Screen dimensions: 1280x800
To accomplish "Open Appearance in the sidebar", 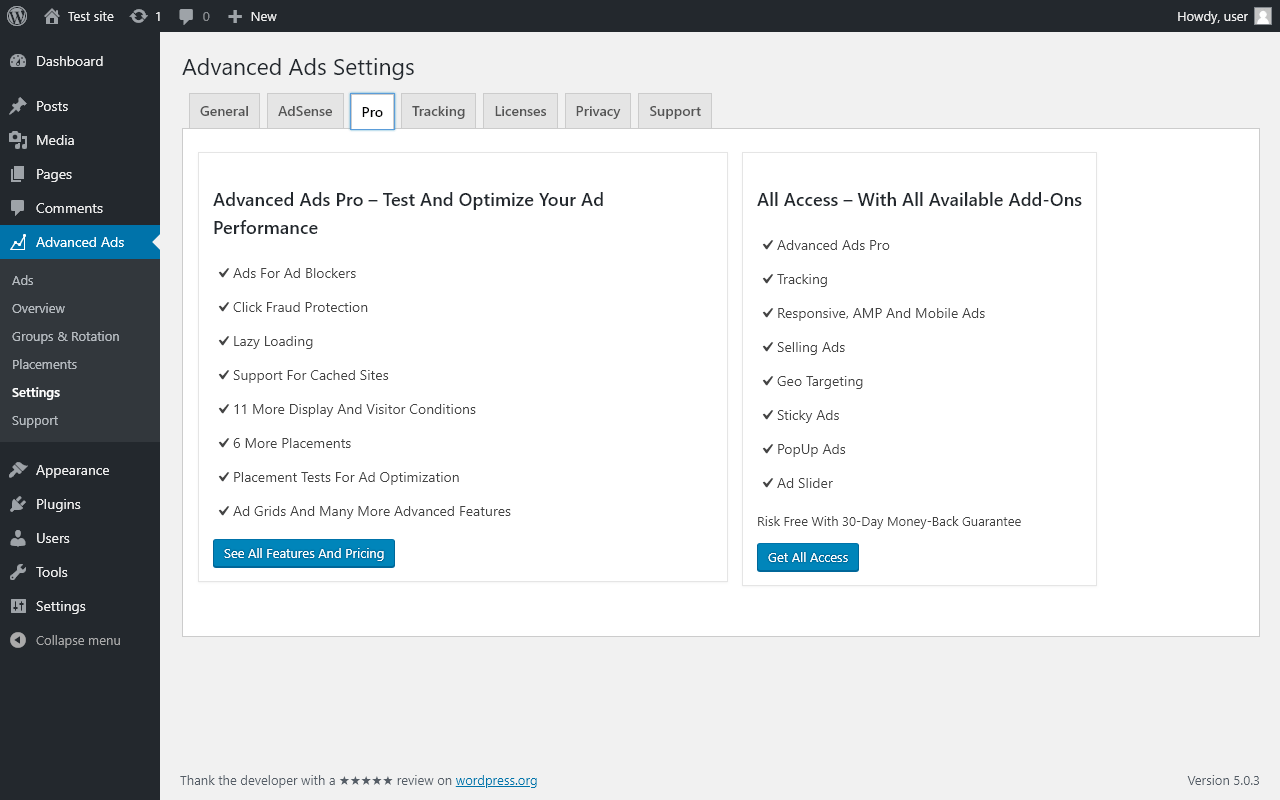I will (x=72, y=470).
